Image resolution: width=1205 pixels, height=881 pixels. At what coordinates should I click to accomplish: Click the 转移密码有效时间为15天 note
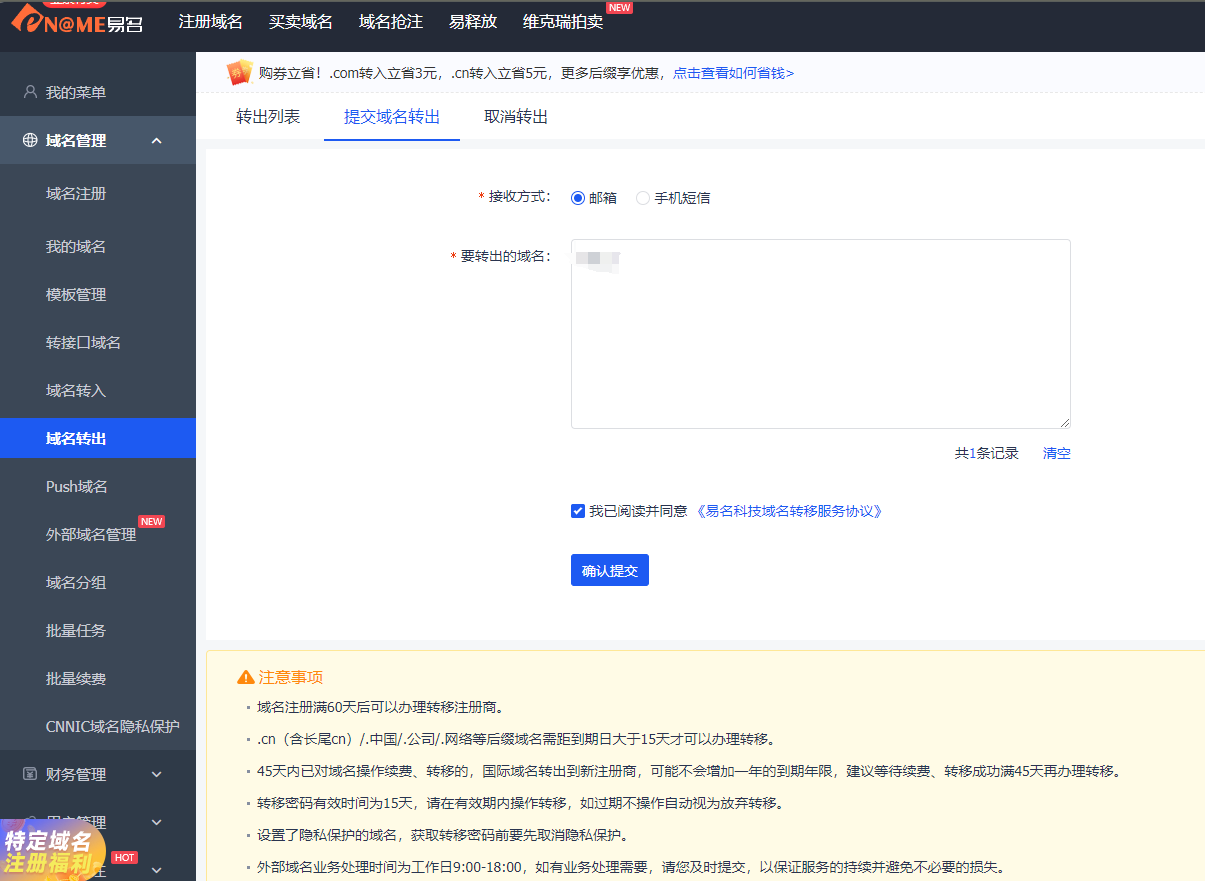520,803
